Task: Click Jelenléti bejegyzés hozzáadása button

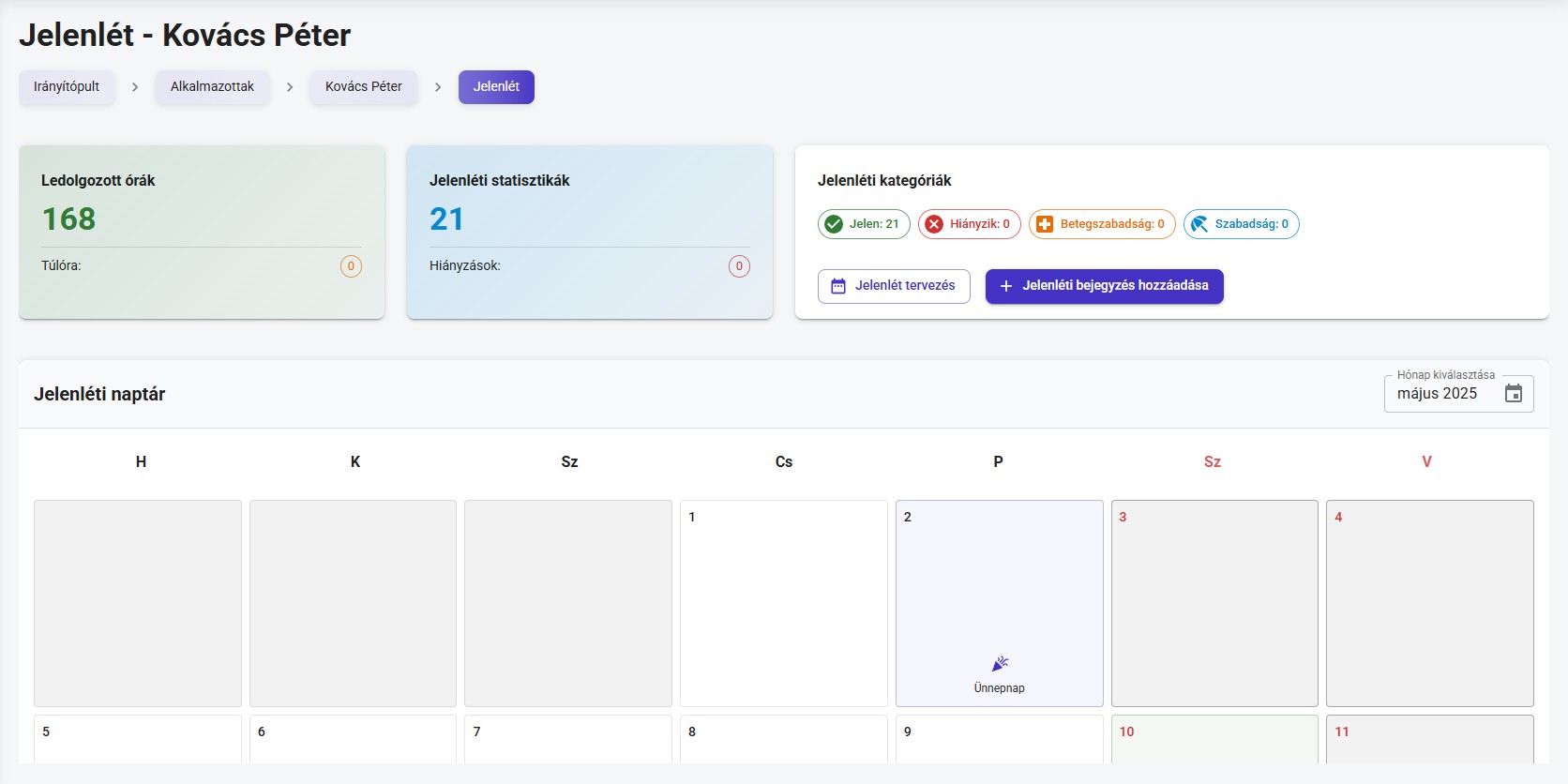Action: click(1104, 286)
